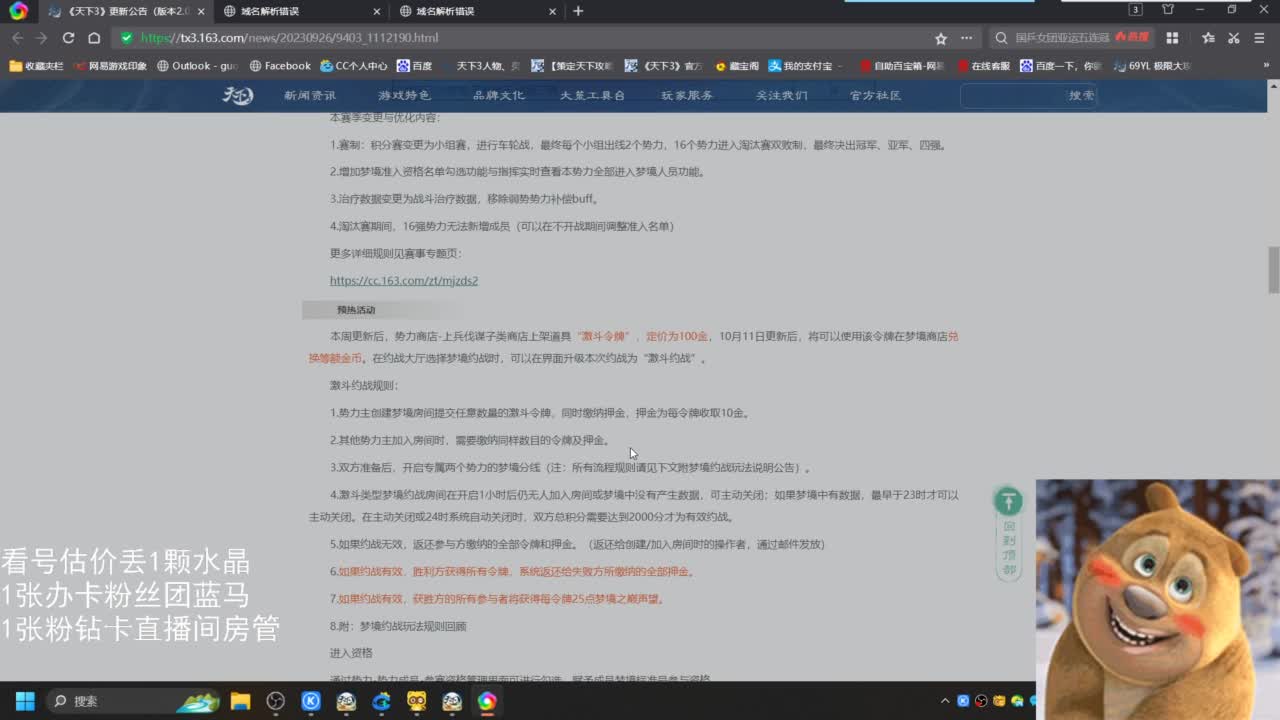Open the 百度 bookmark with paw icon
The image size is (1280, 720).
pyautogui.click(x=415, y=66)
